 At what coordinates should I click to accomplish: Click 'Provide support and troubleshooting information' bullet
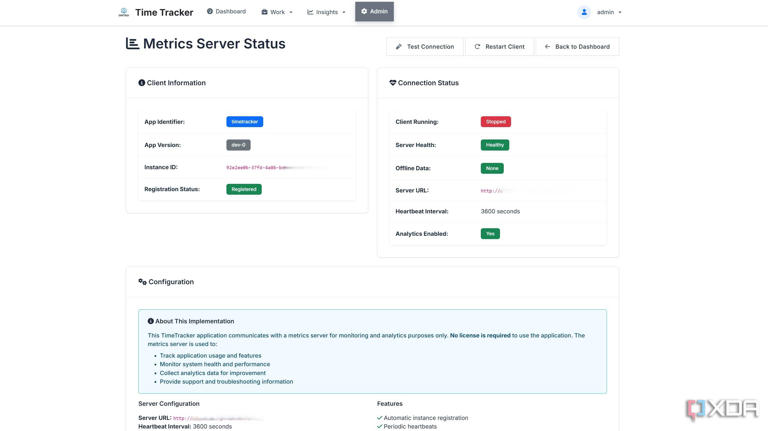(226, 382)
